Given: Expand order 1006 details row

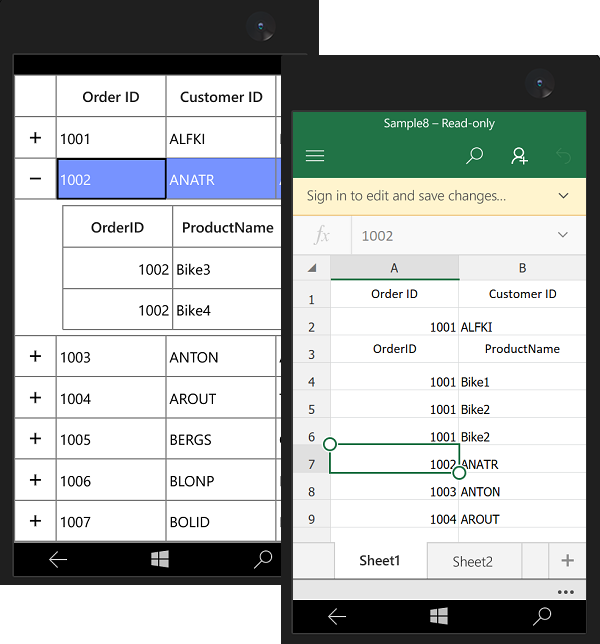Looking at the screenshot, I should (35, 480).
